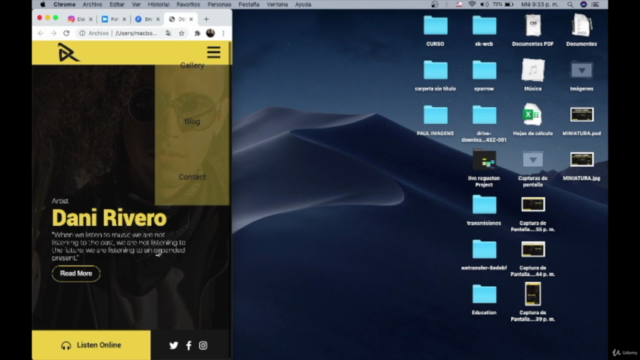The width and height of the screenshot is (640, 360).
Task: Open the Ayuda menu
Action: [x=303, y=4]
